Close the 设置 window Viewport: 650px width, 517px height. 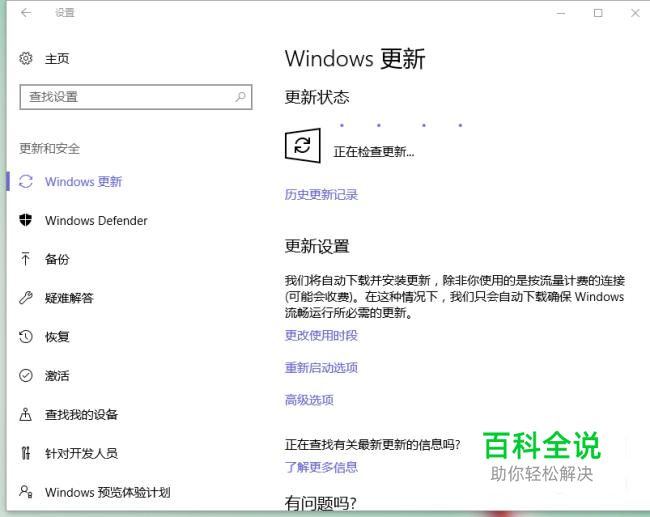tap(635, 13)
